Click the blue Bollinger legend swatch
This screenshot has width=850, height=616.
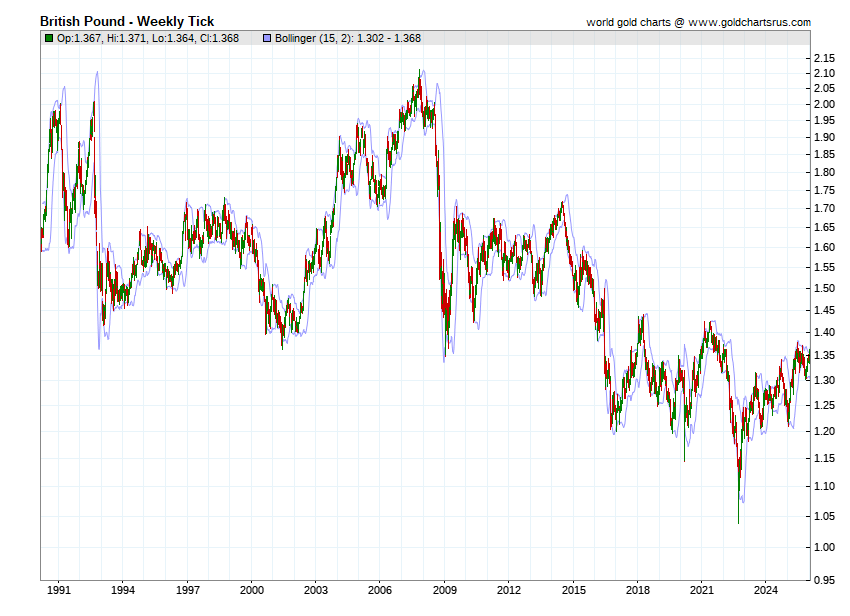coord(266,38)
